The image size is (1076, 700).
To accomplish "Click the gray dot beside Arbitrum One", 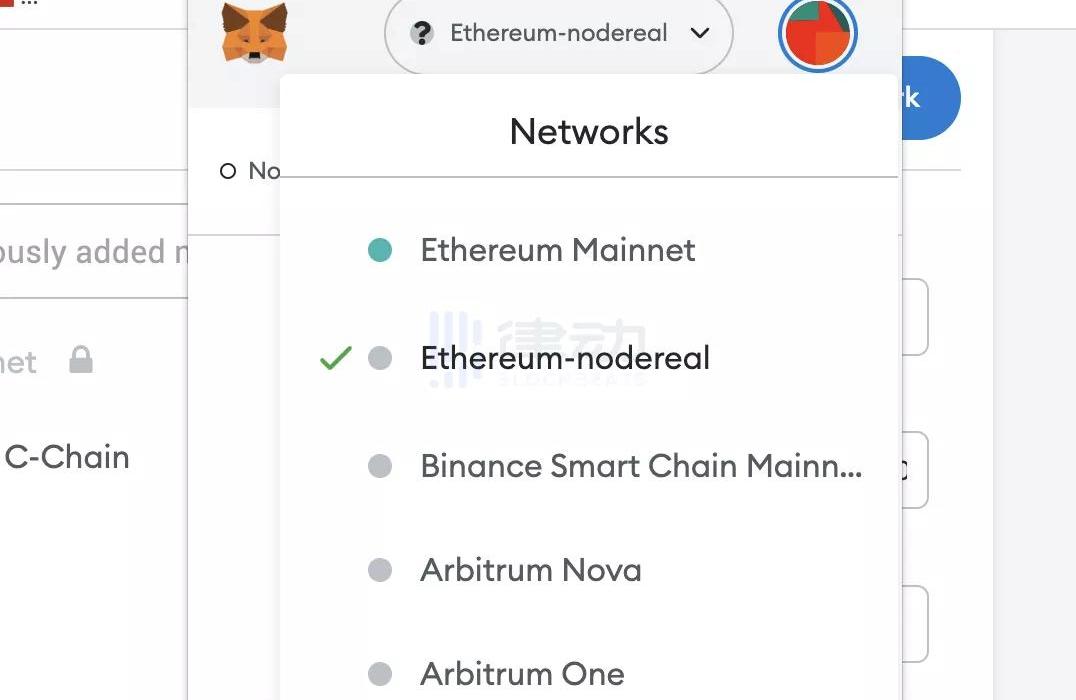I will tap(380, 674).
